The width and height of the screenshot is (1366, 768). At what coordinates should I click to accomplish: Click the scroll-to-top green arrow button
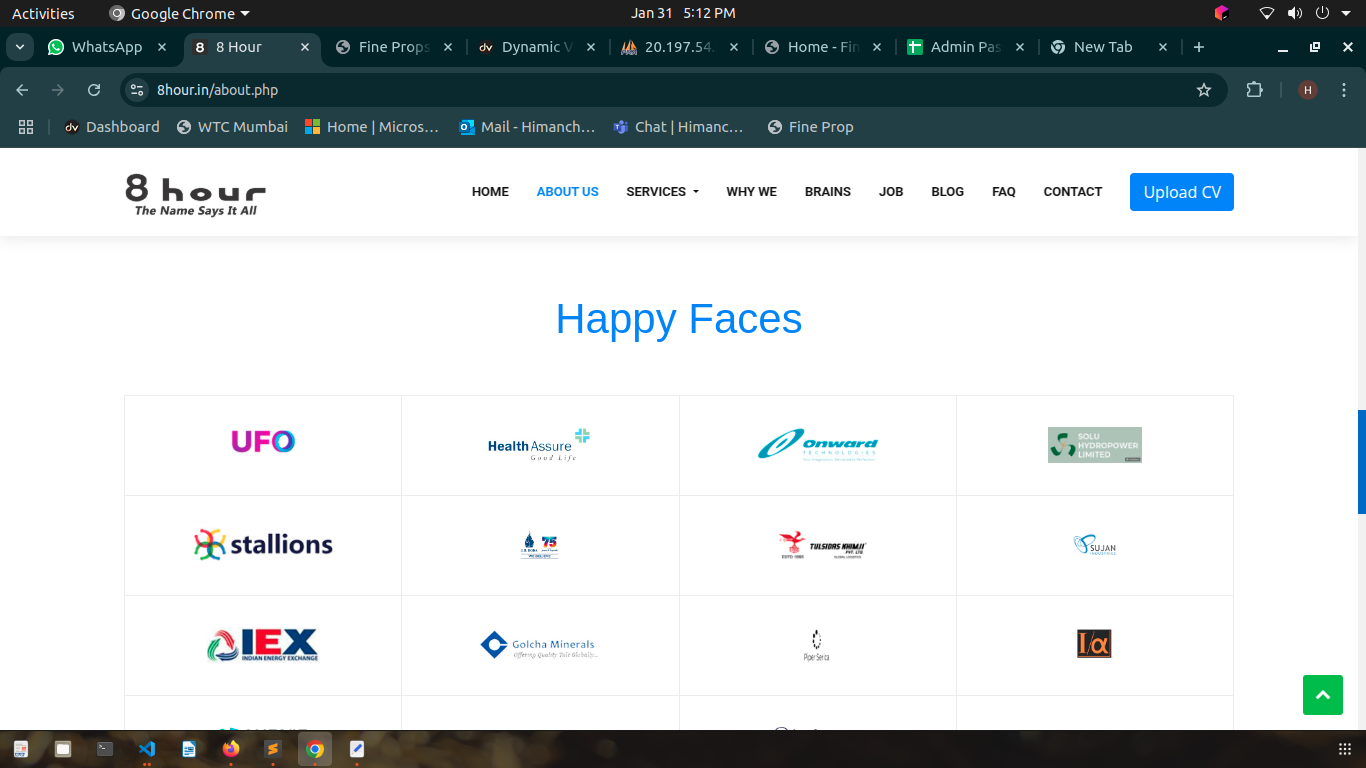tap(1323, 695)
